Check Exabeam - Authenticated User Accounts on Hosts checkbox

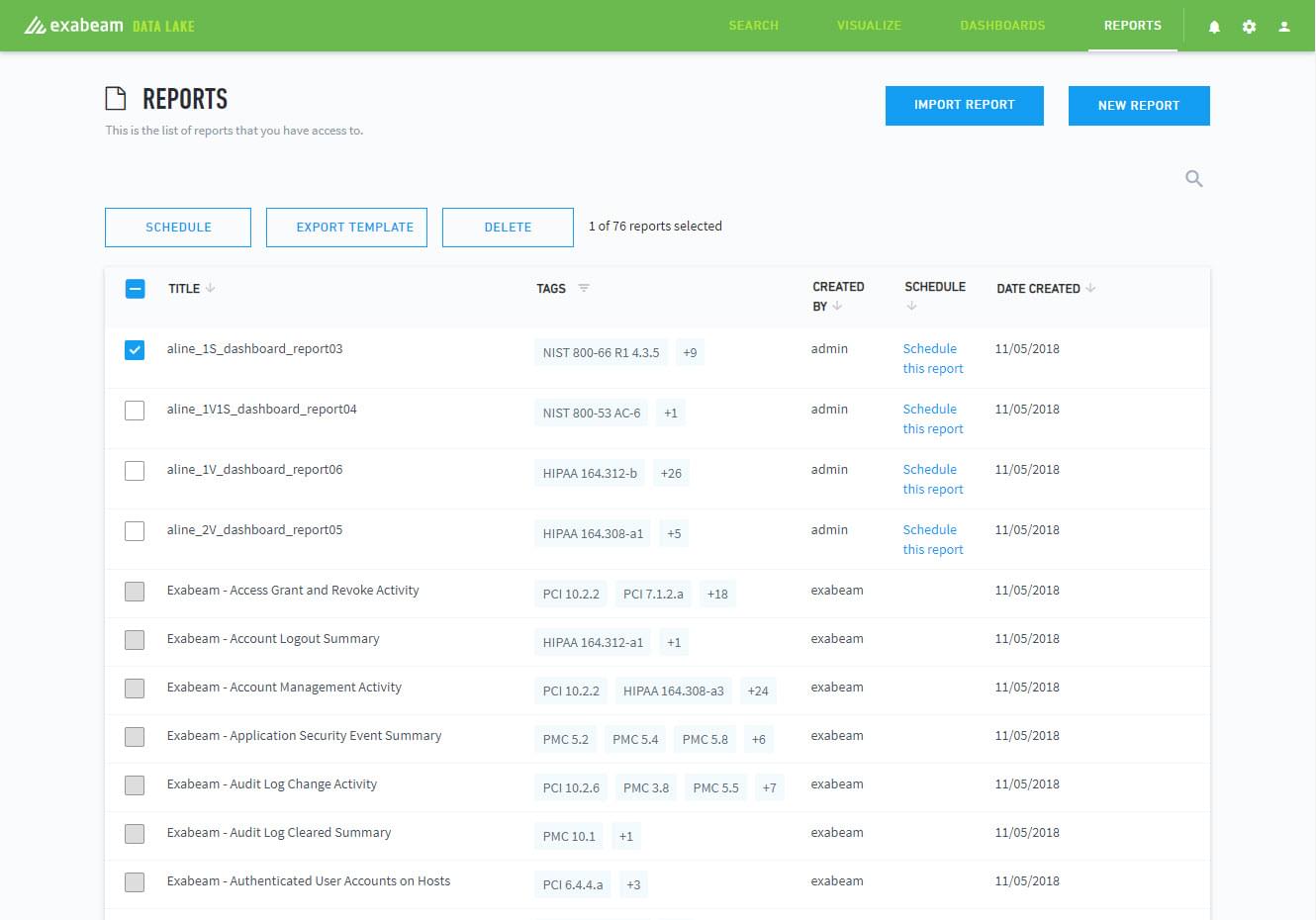pos(135,882)
